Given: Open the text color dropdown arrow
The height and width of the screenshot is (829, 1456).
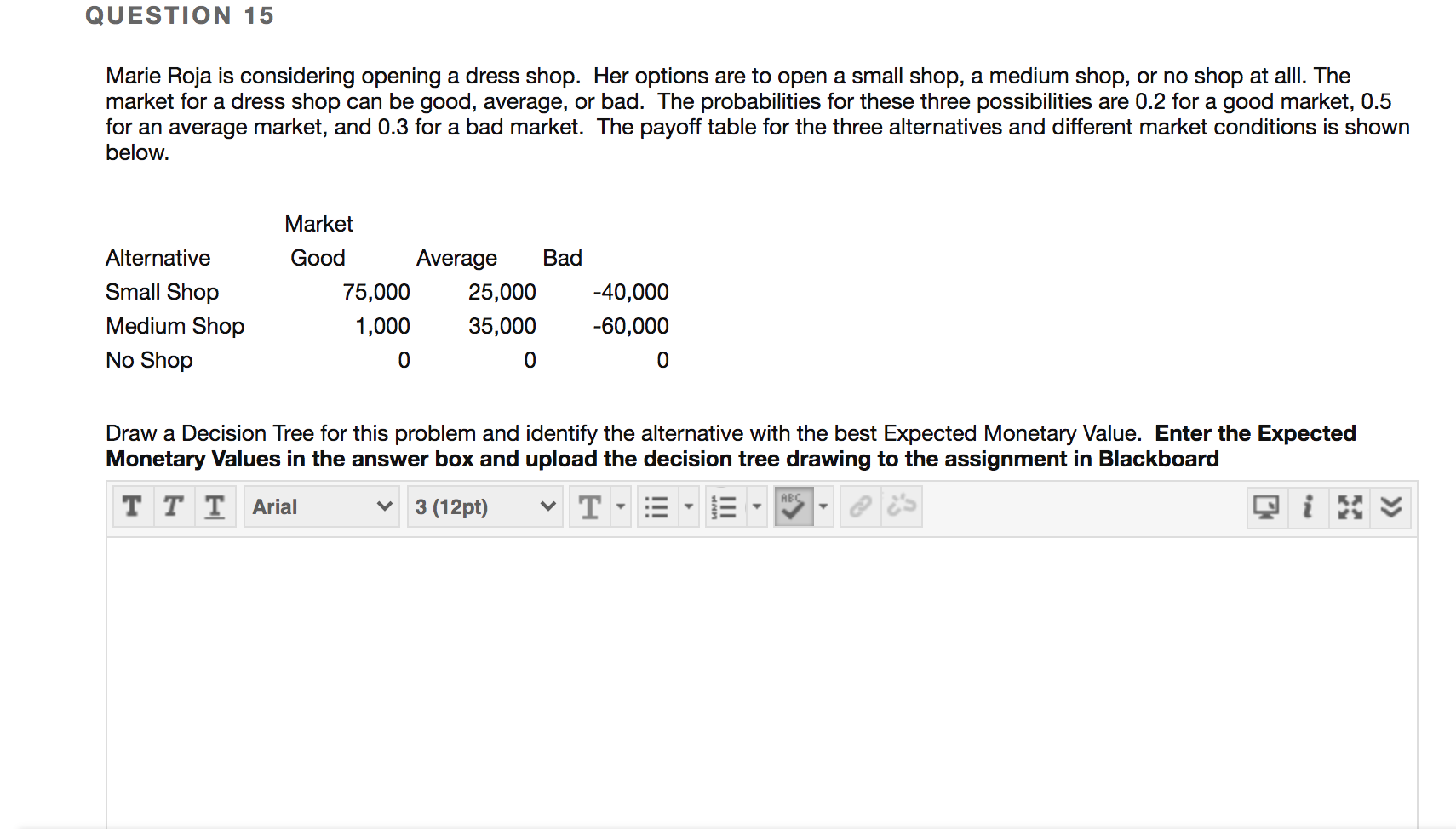Looking at the screenshot, I should coord(621,506).
